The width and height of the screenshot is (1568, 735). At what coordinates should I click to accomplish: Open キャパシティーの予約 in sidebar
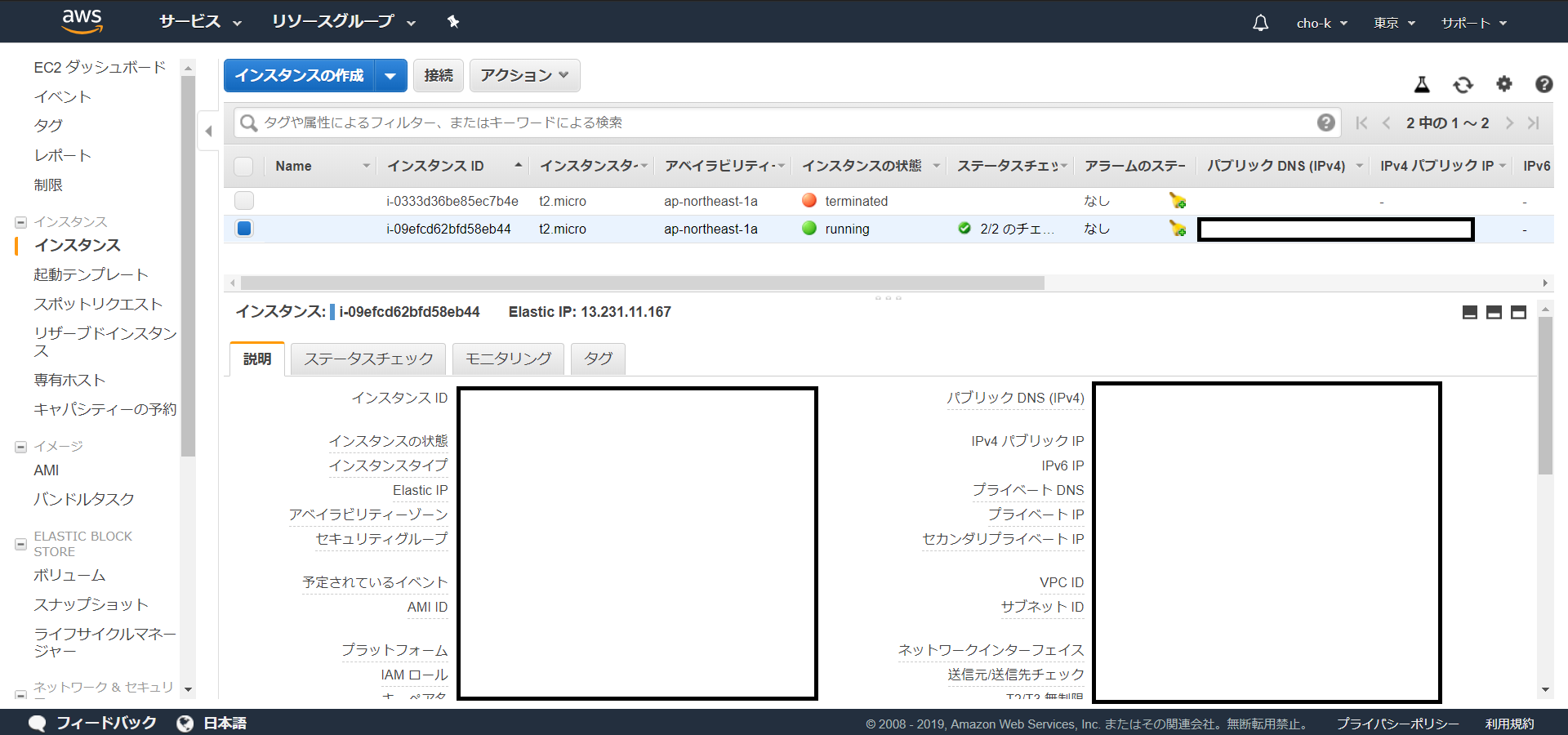tap(105, 409)
